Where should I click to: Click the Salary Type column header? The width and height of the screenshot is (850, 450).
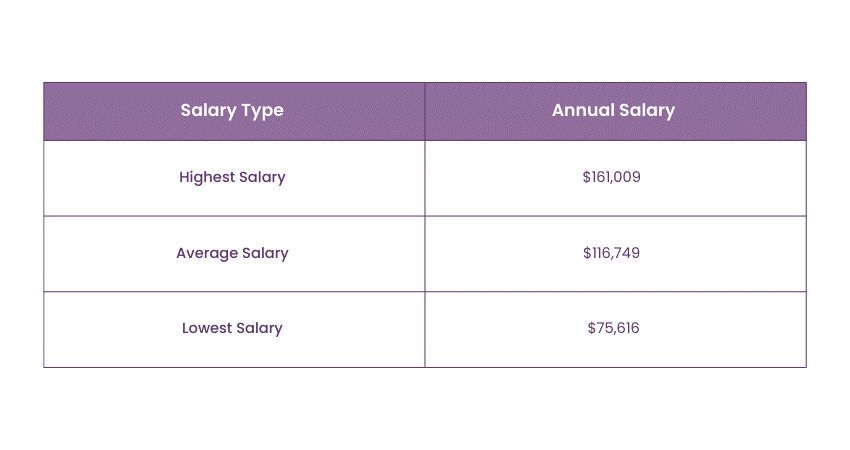click(x=232, y=110)
